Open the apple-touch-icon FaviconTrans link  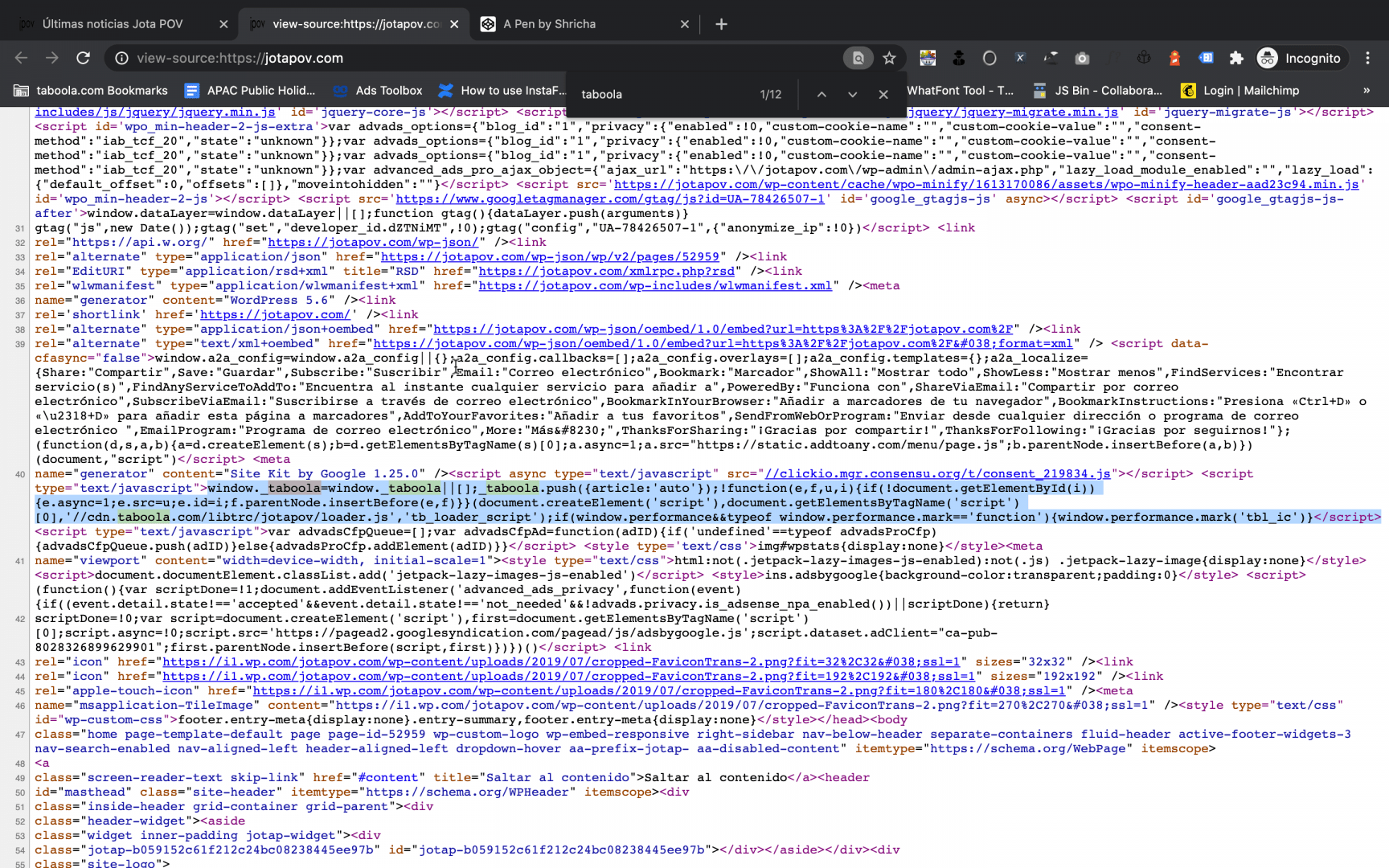659,690
